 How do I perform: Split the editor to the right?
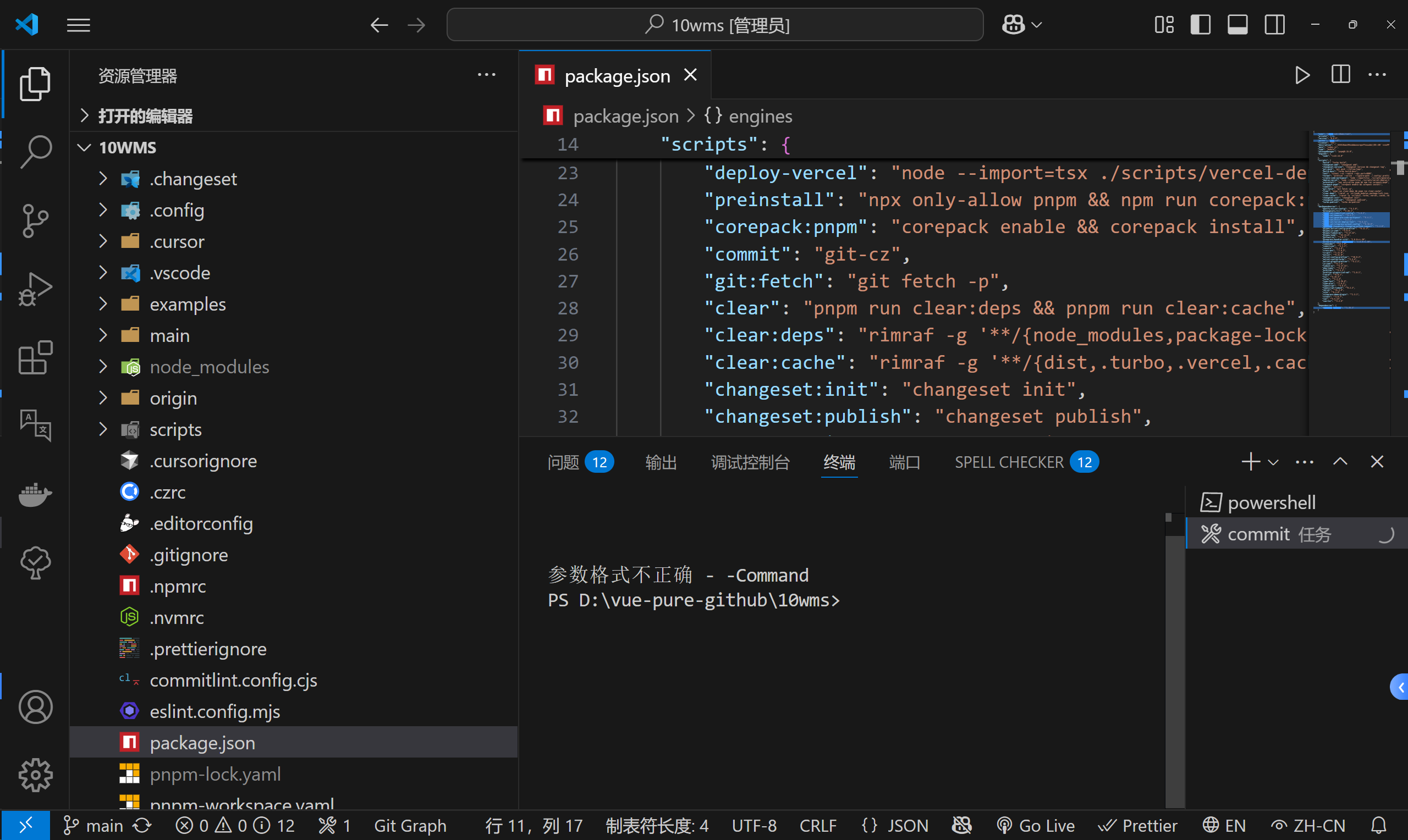tap(1341, 75)
